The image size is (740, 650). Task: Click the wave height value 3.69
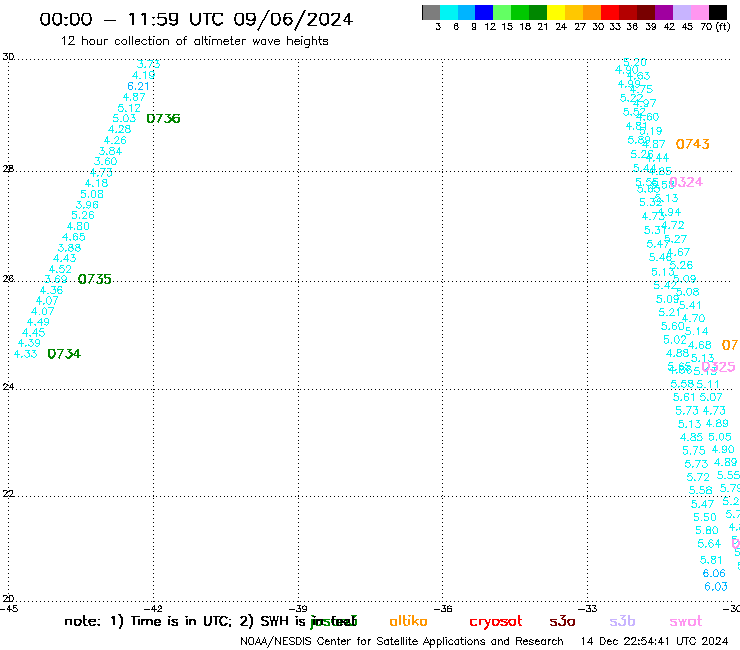(x=56, y=279)
